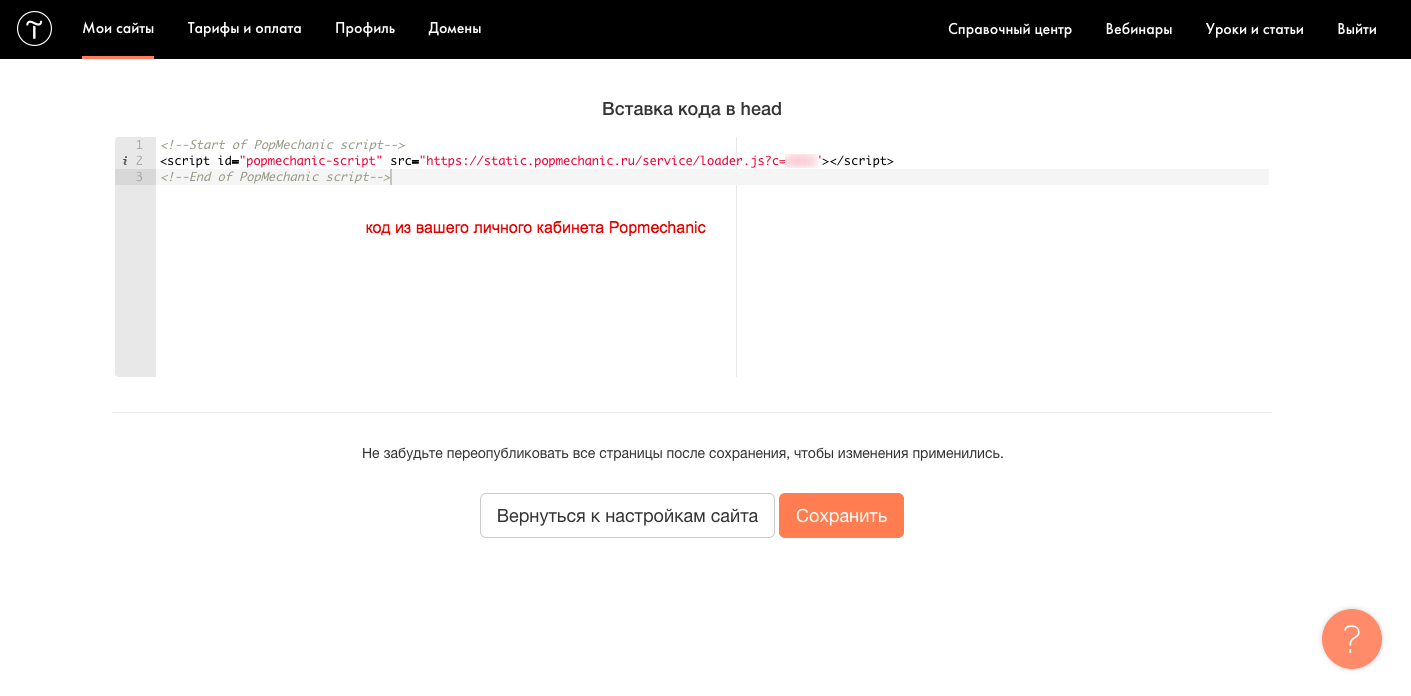Open Справочный центр
Image resolution: width=1411 pixels, height=696 pixels.
tap(1010, 29)
